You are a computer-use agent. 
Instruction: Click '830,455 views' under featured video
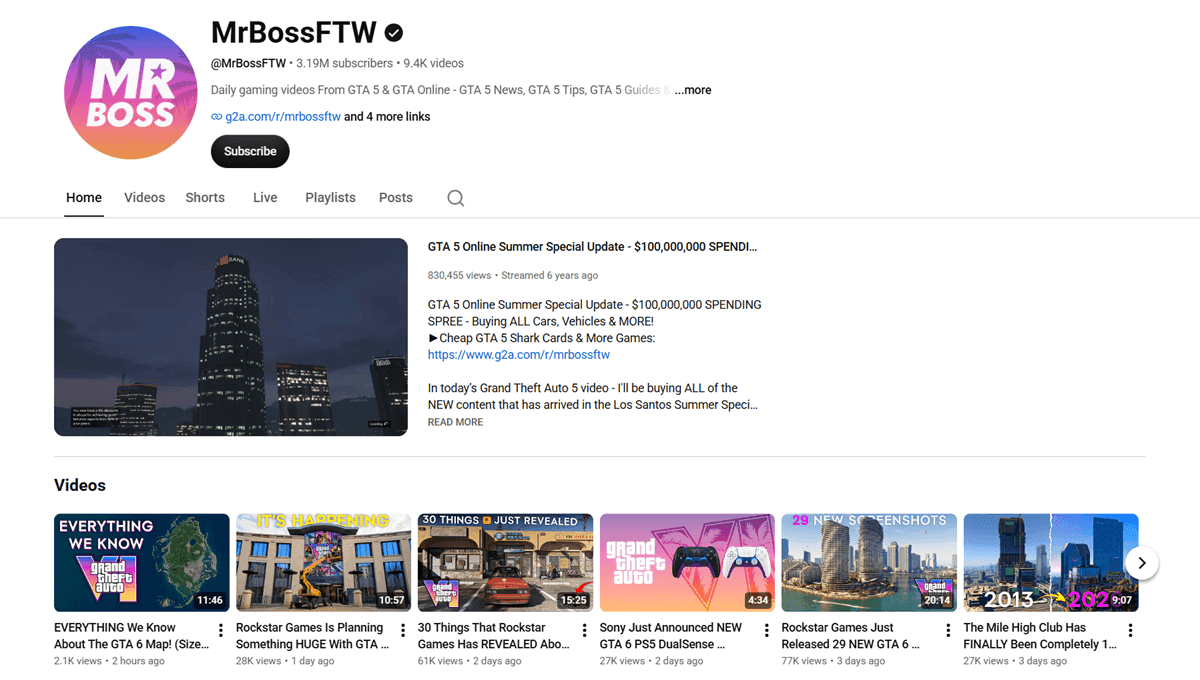(x=459, y=275)
